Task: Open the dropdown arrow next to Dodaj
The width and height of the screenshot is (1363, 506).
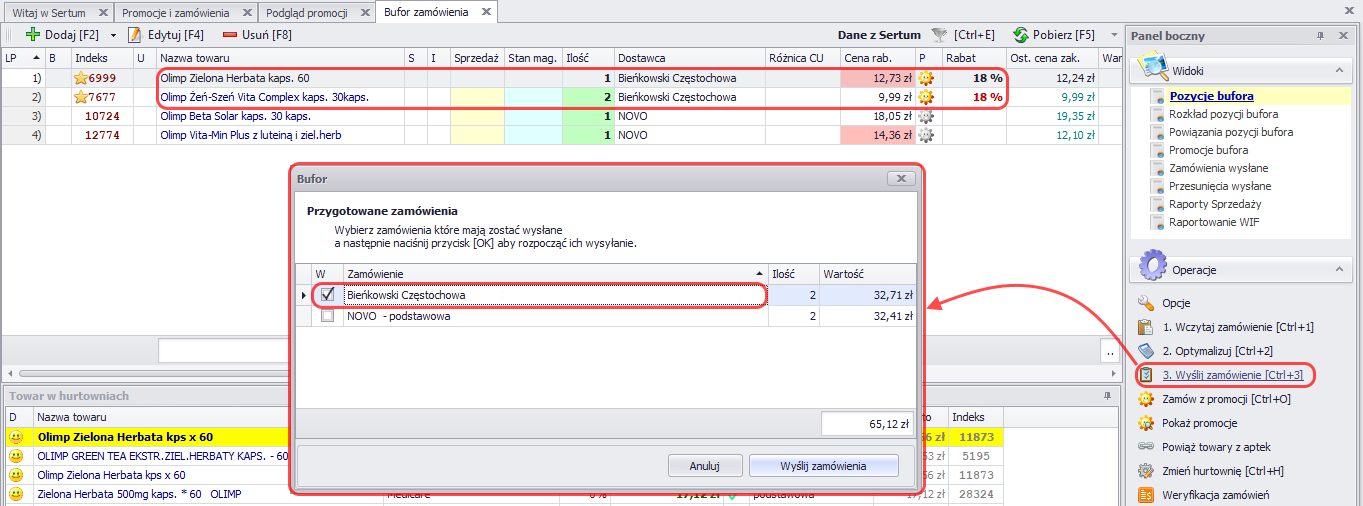Action: [x=113, y=35]
